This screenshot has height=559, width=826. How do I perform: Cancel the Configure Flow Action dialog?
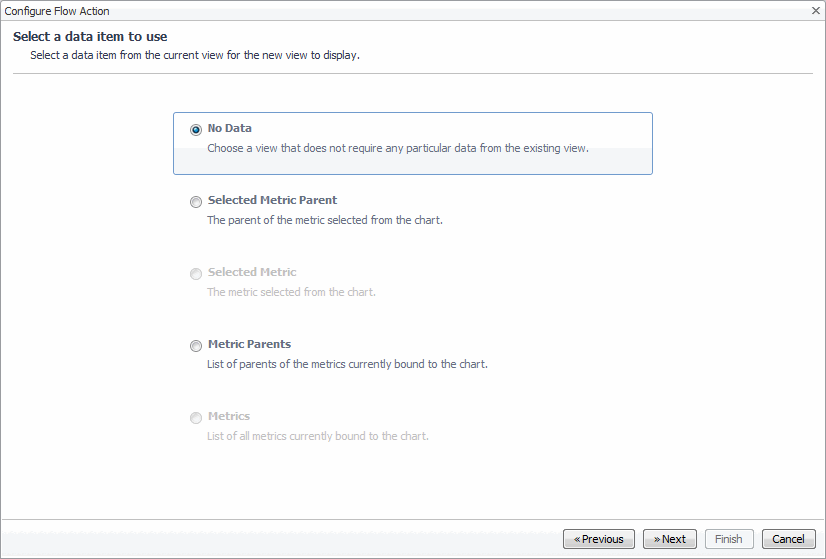[788, 539]
